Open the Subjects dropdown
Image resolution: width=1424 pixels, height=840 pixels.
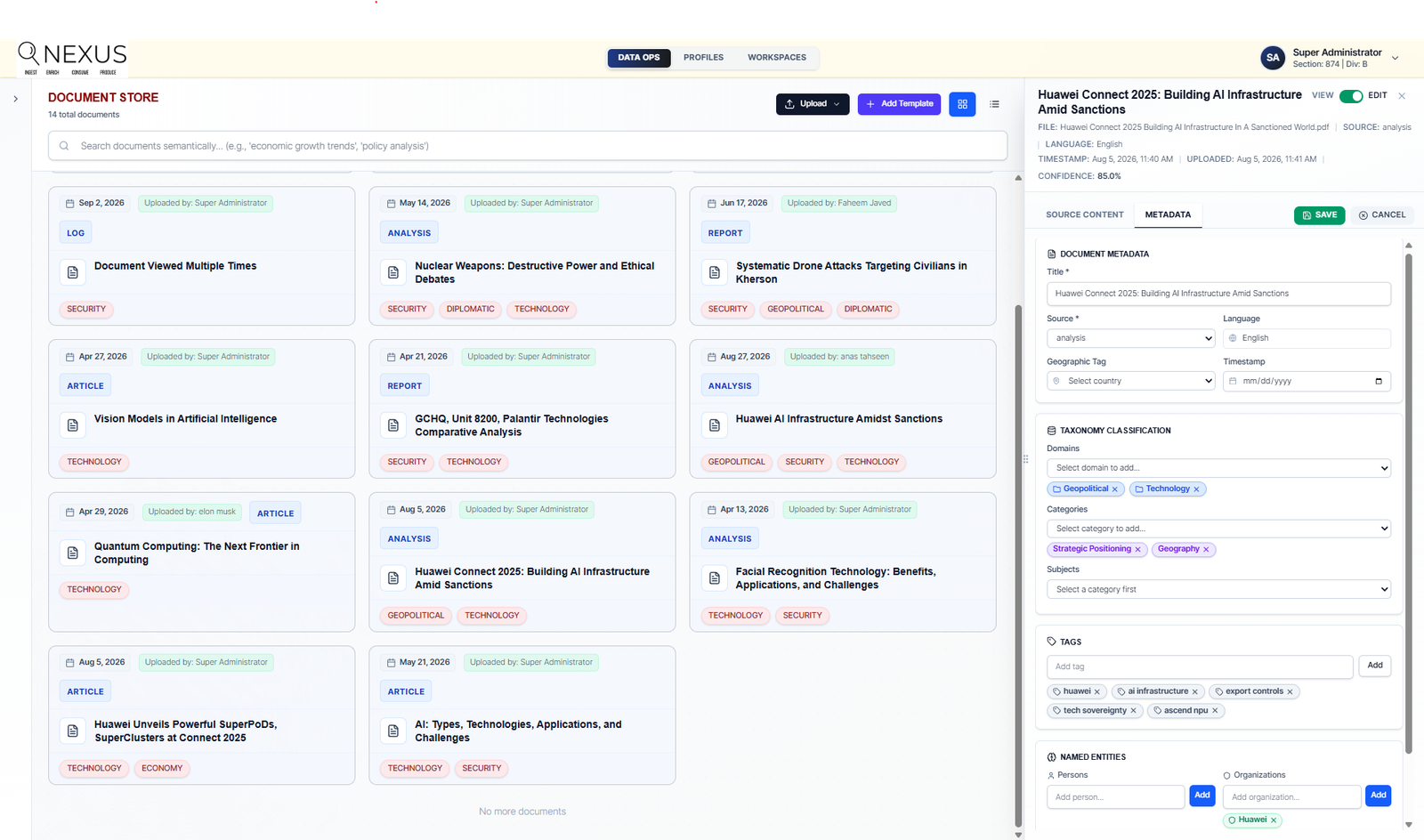1218,589
